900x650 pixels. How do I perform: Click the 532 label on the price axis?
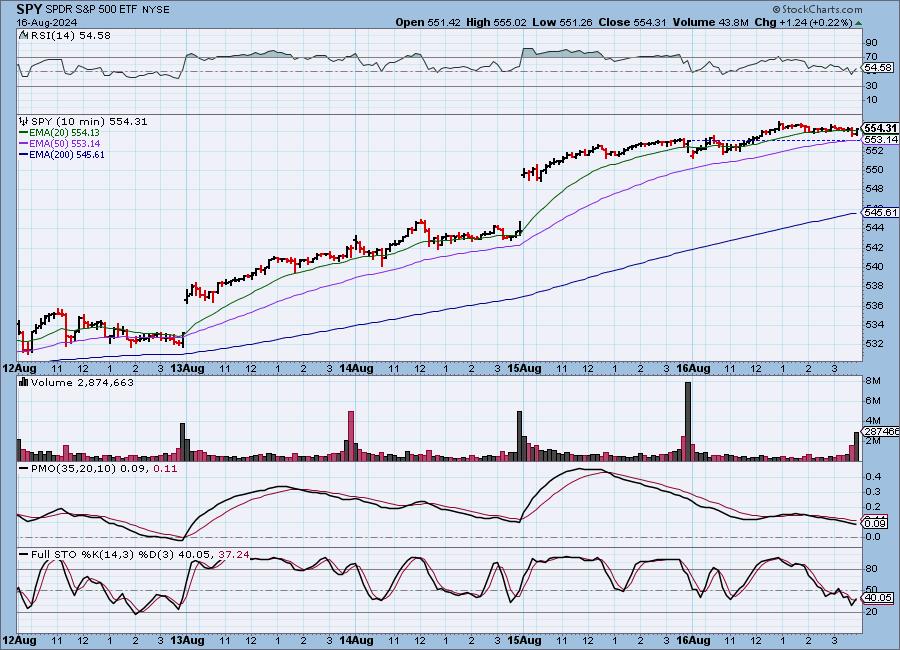874,343
